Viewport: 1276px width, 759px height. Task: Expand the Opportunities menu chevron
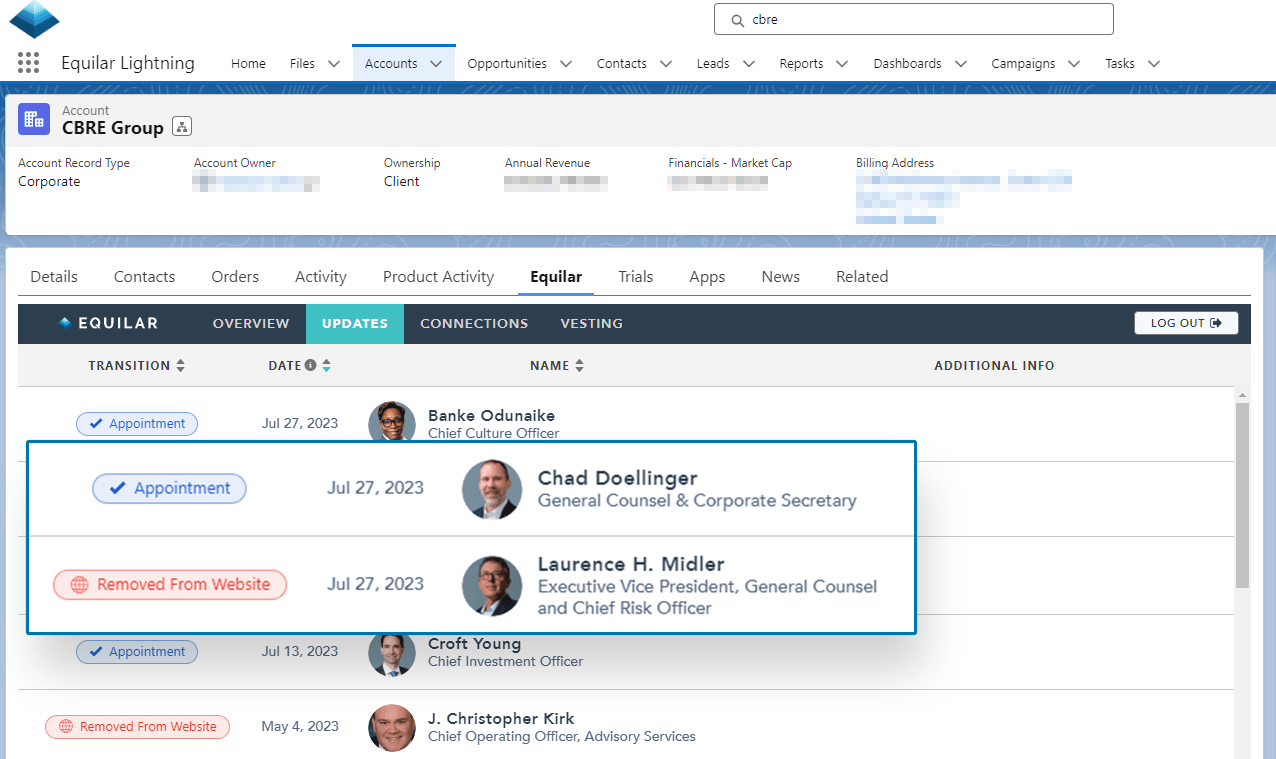click(566, 63)
